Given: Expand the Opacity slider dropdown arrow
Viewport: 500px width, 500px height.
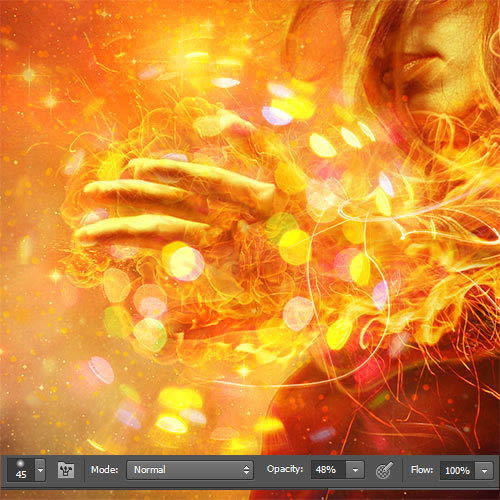Looking at the screenshot, I should tap(355, 470).
